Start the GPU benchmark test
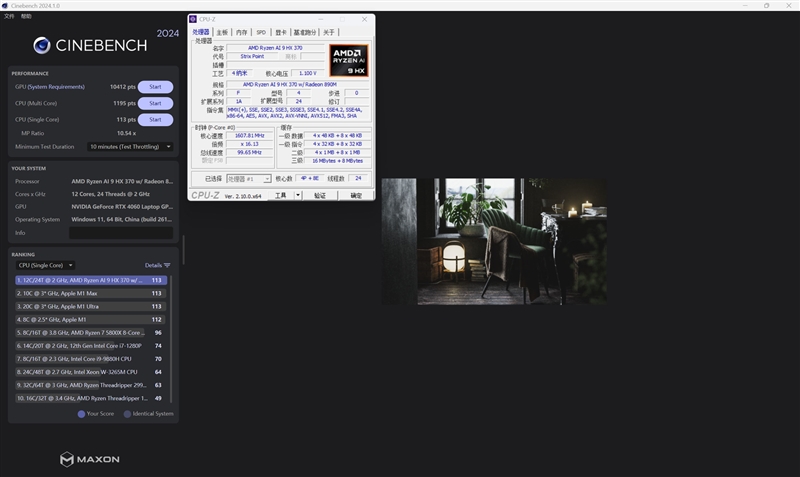This screenshot has height=477, width=800. [x=155, y=87]
